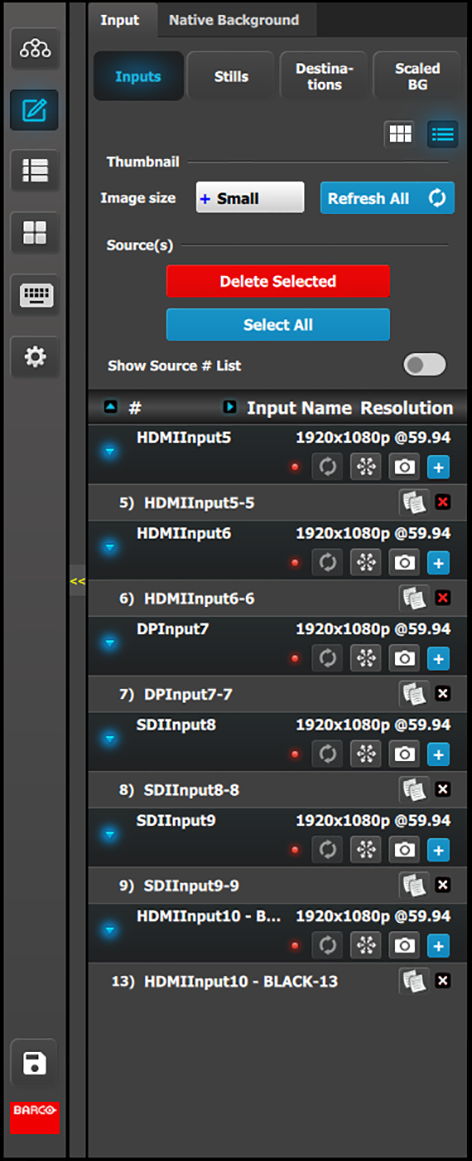Copy source HDMIInput6-6 with the documents icon
Image resolution: width=472 pixels, height=1161 pixels.
[x=413, y=598]
